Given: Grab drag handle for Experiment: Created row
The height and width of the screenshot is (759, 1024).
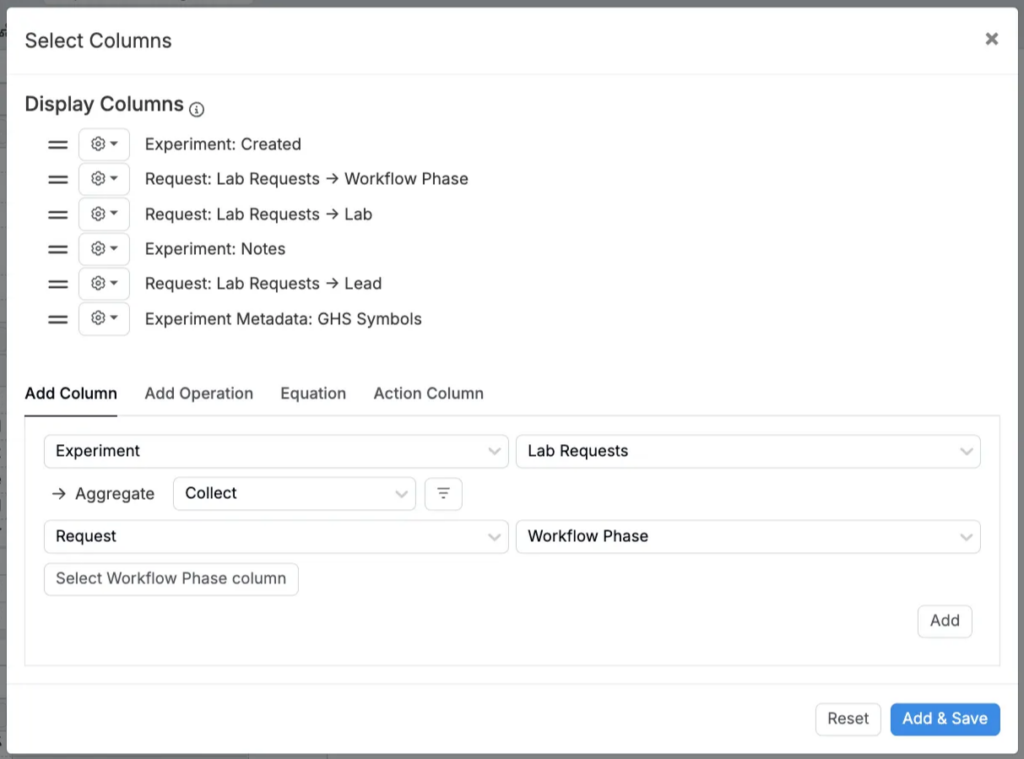Looking at the screenshot, I should tap(58, 144).
